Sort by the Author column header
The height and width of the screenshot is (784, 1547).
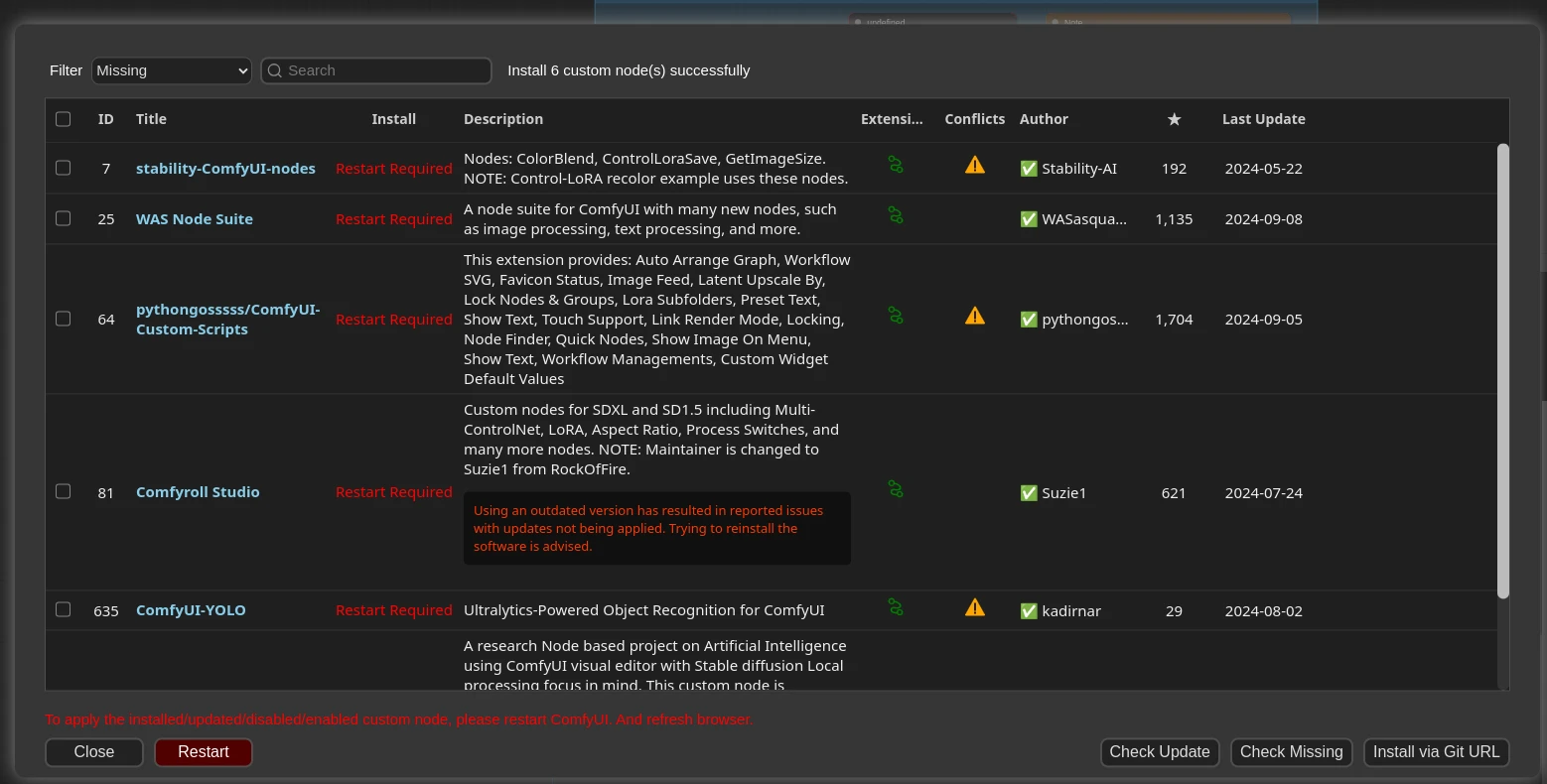pyautogui.click(x=1044, y=119)
